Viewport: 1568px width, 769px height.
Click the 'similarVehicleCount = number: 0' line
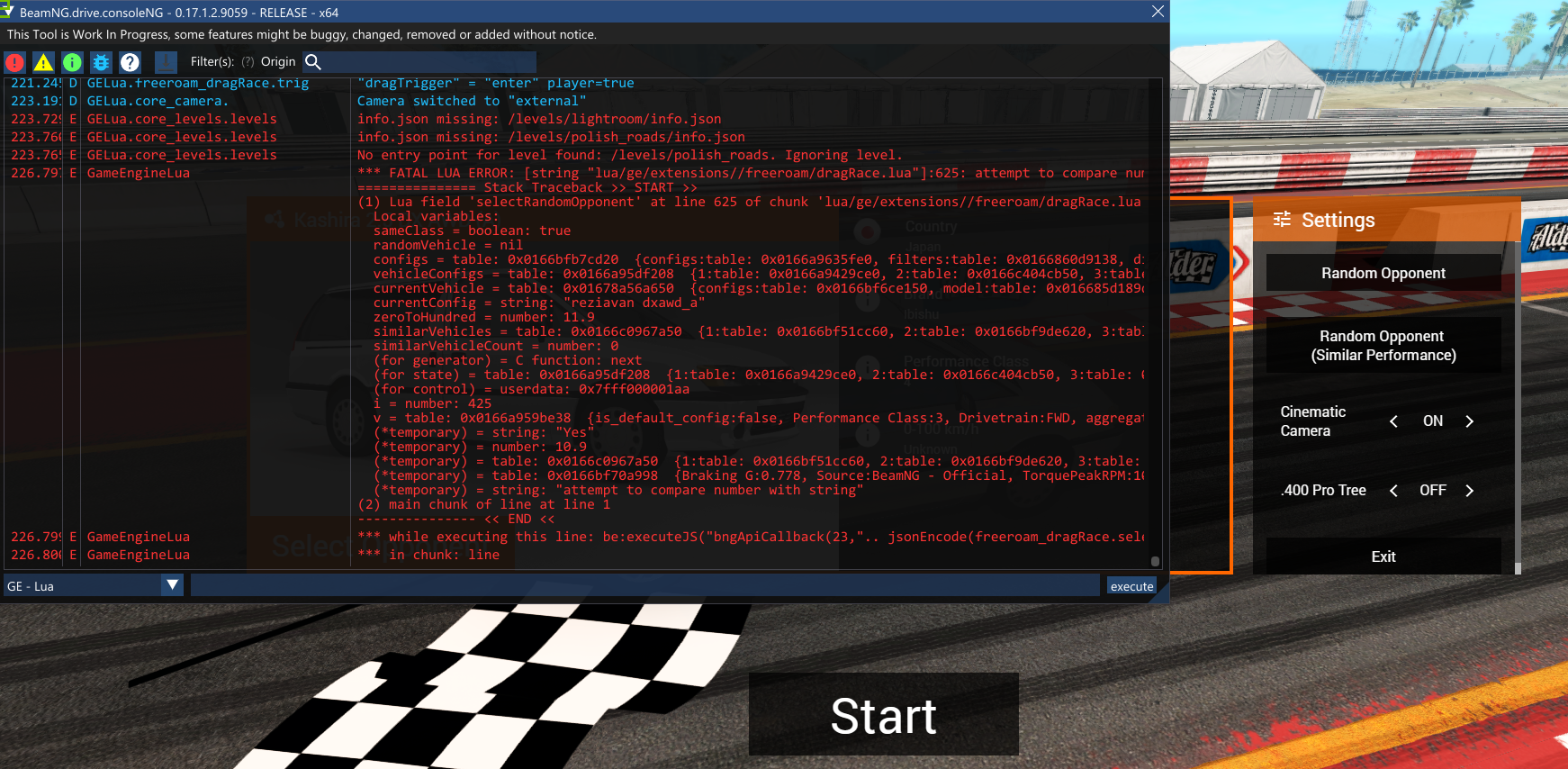click(496, 346)
